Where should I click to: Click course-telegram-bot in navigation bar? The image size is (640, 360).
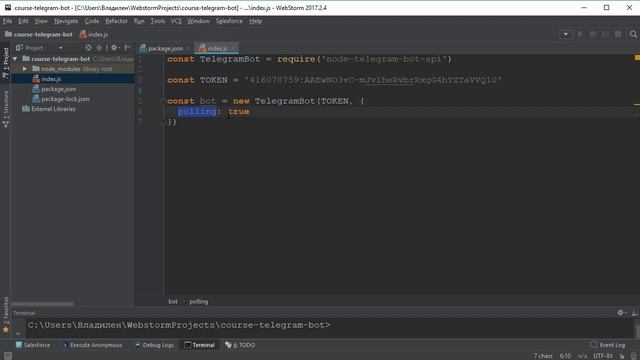pos(39,34)
